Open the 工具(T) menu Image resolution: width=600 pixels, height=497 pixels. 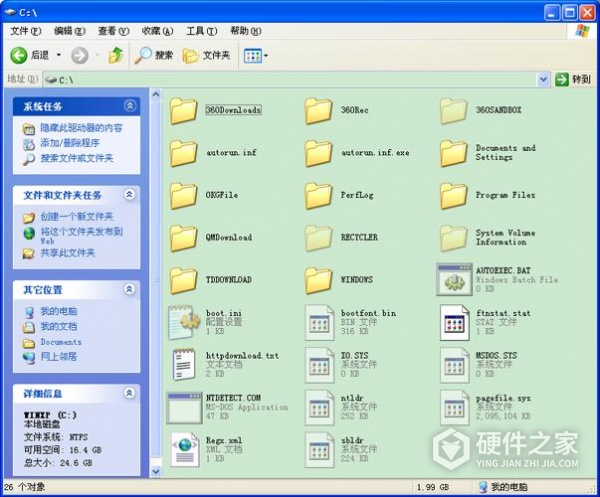201,31
